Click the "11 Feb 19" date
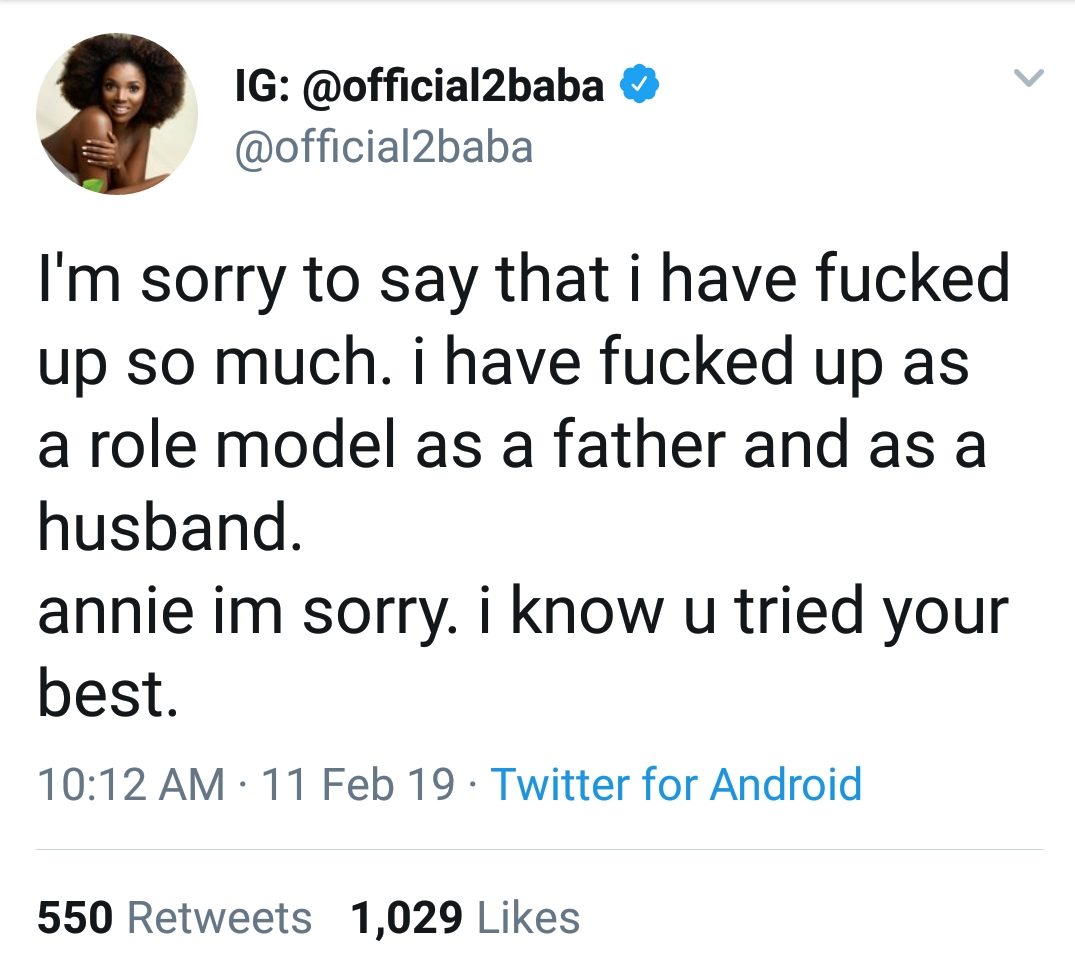Viewport: 1075px width, 976px height. click(358, 784)
